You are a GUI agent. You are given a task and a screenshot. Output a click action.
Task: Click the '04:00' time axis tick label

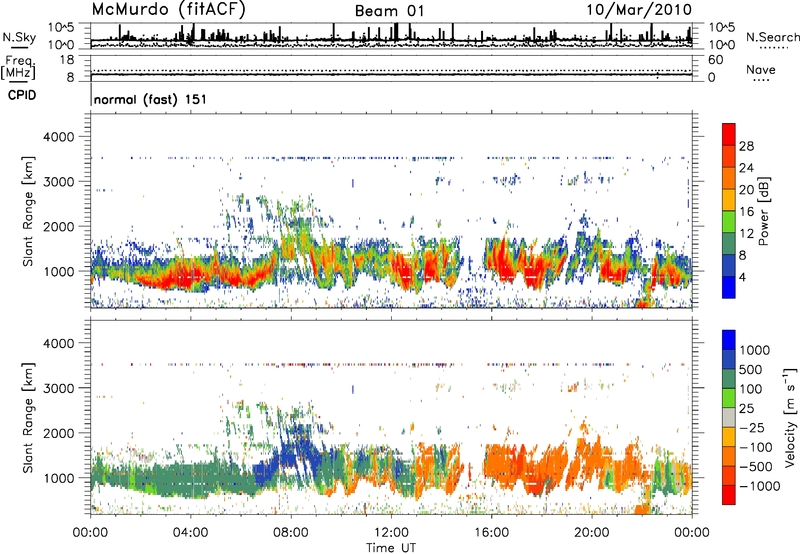click(x=190, y=533)
